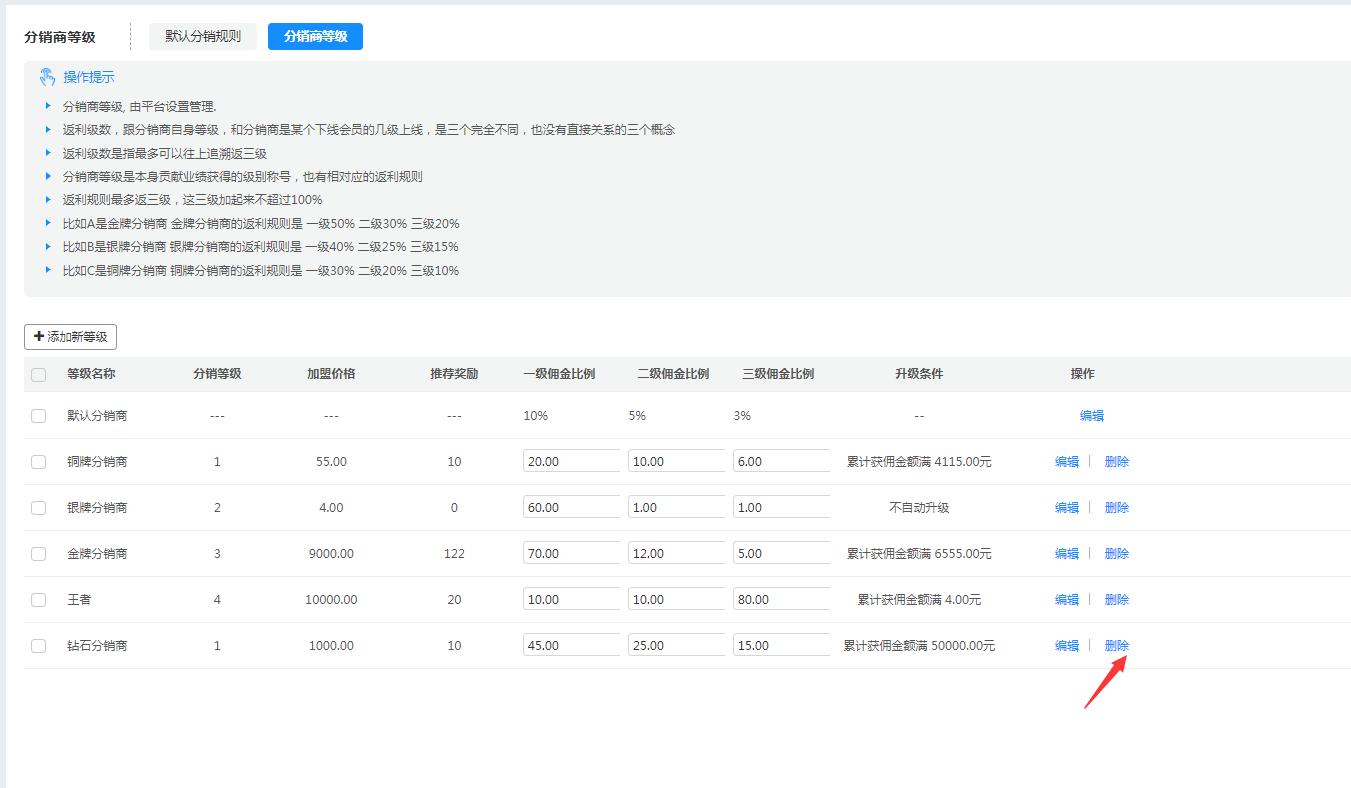Screen dimensions: 1351x788
Task: Toggle the select-all checkbox in table header
Action: 38,375
